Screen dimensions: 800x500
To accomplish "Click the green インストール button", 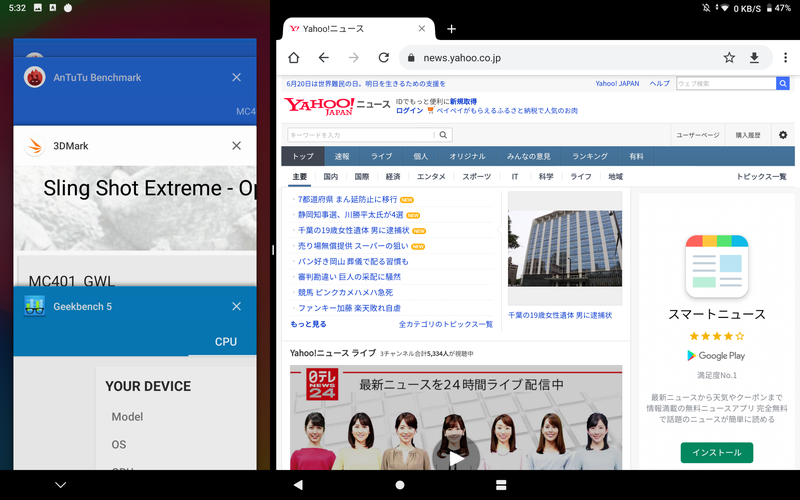I will [716, 453].
